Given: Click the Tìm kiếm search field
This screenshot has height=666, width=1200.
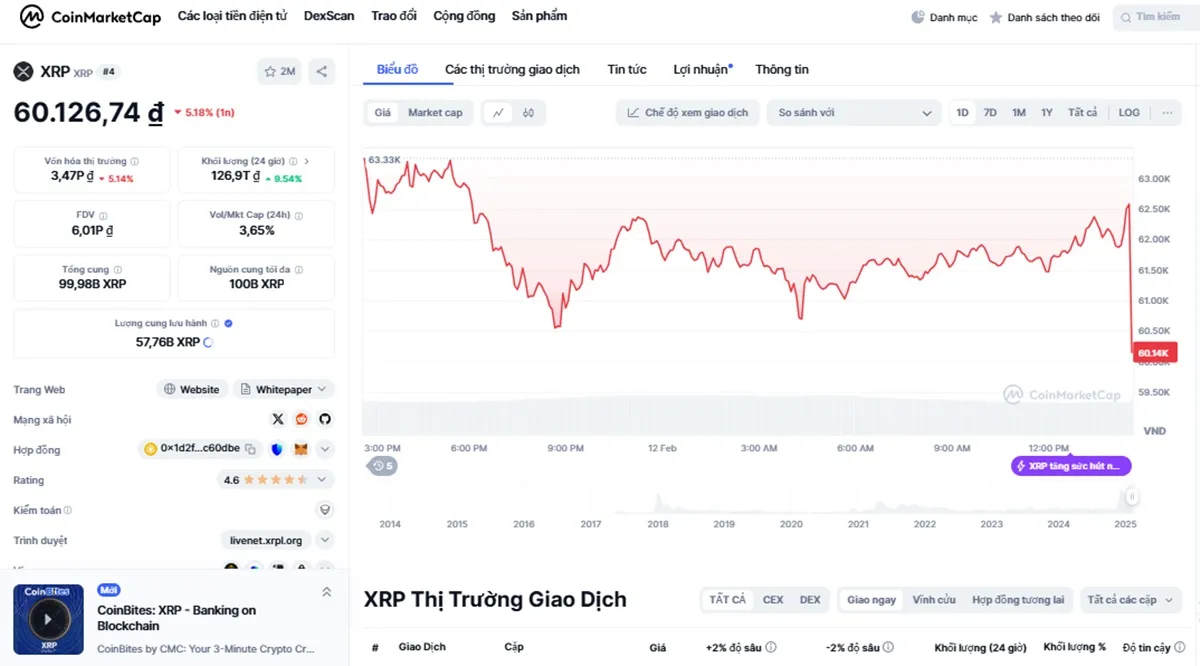Looking at the screenshot, I should 1157,16.
